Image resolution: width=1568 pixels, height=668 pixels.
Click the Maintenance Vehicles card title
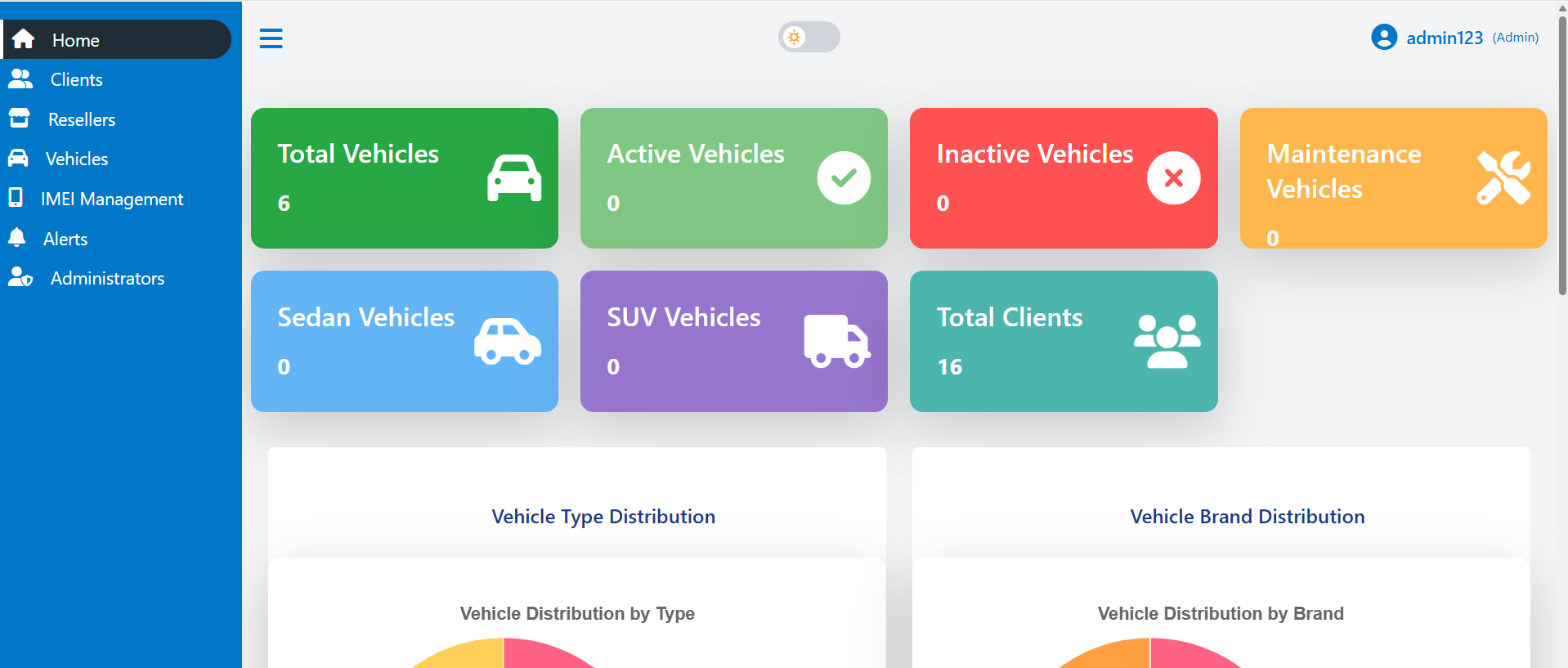pos(1344,171)
